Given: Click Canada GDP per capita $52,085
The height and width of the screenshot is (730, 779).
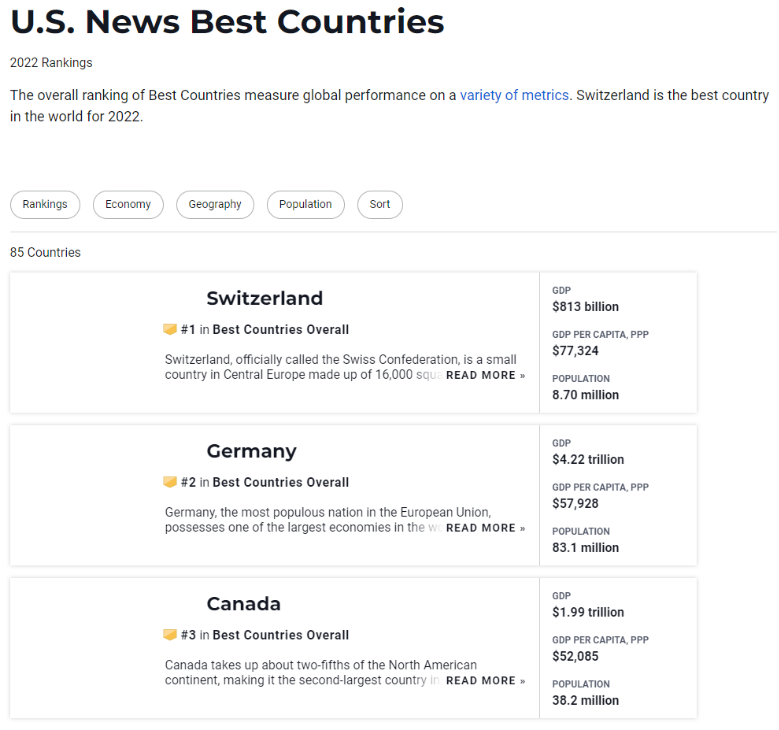Looking at the screenshot, I should 575,656.
